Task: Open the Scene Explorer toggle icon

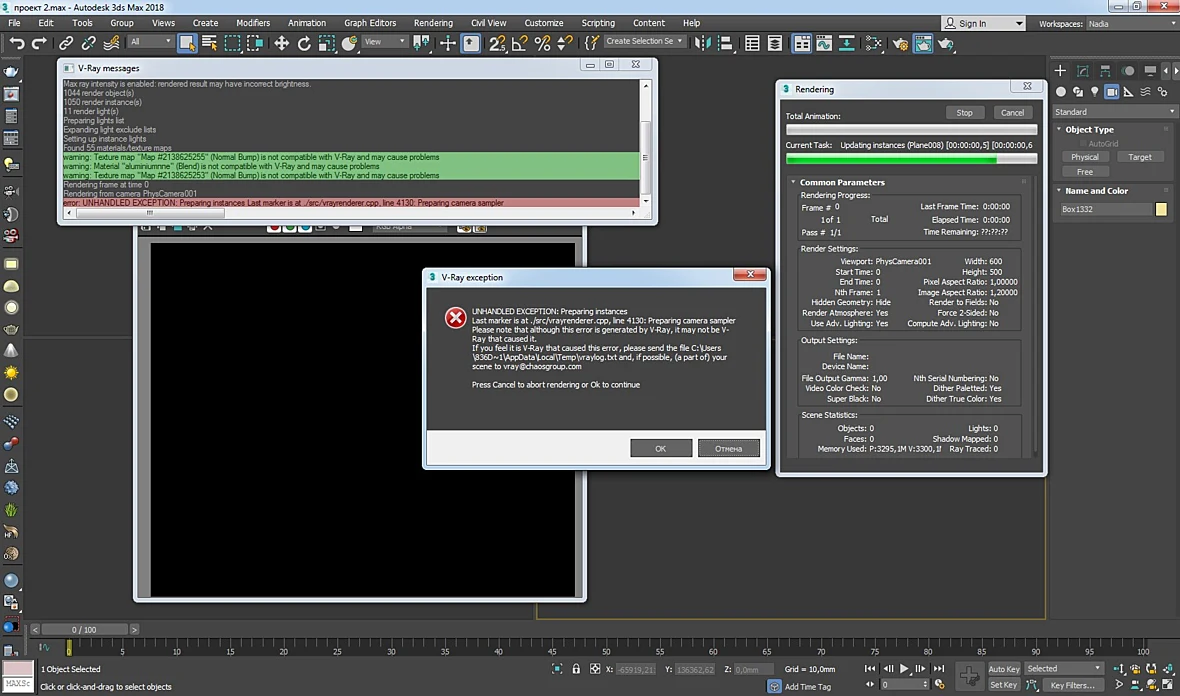Action: (752, 44)
